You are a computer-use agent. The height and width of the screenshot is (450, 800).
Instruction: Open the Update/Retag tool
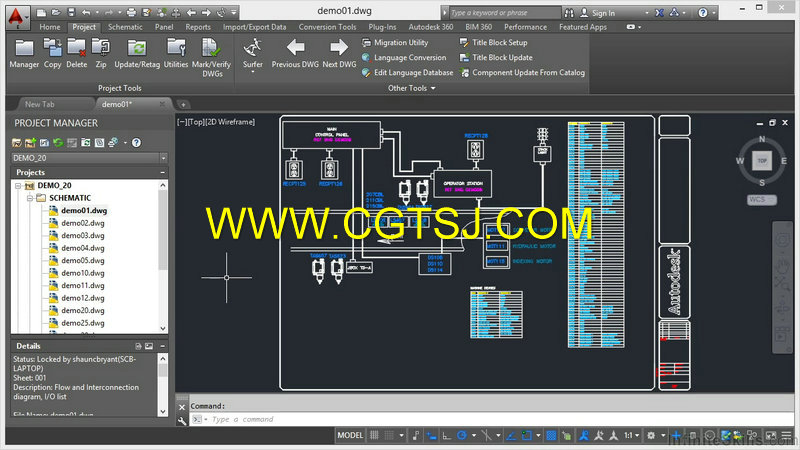click(x=137, y=53)
